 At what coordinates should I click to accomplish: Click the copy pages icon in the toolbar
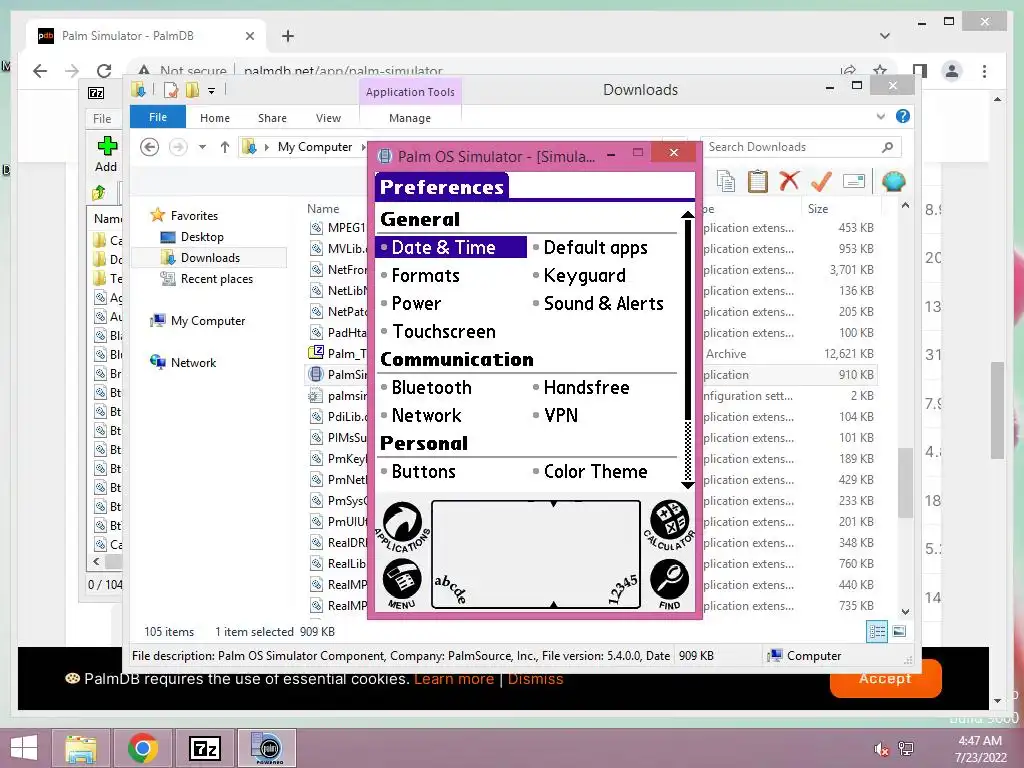coord(726,181)
